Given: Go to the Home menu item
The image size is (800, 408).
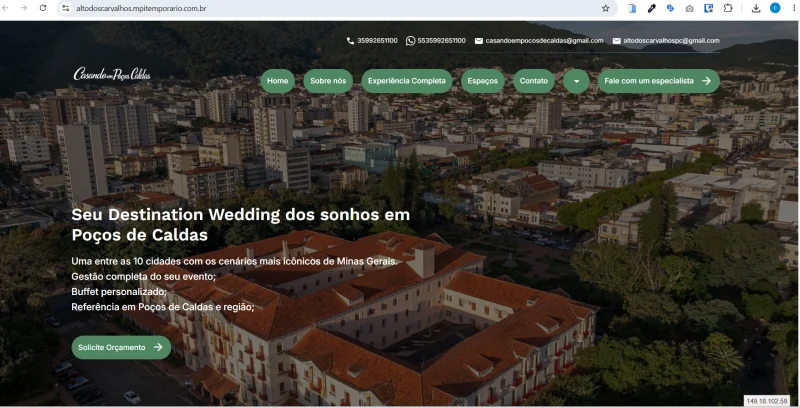Looking at the screenshot, I should (278, 81).
